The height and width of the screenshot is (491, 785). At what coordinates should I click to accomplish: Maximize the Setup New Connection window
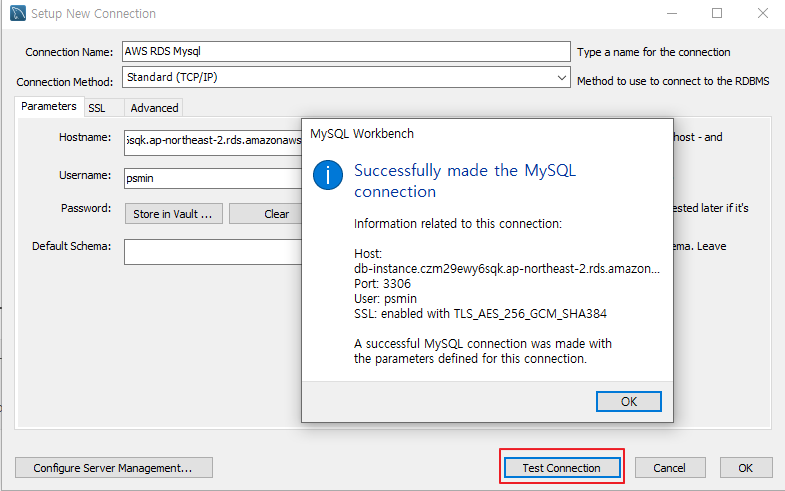pyautogui.click(x=717, y=13)
